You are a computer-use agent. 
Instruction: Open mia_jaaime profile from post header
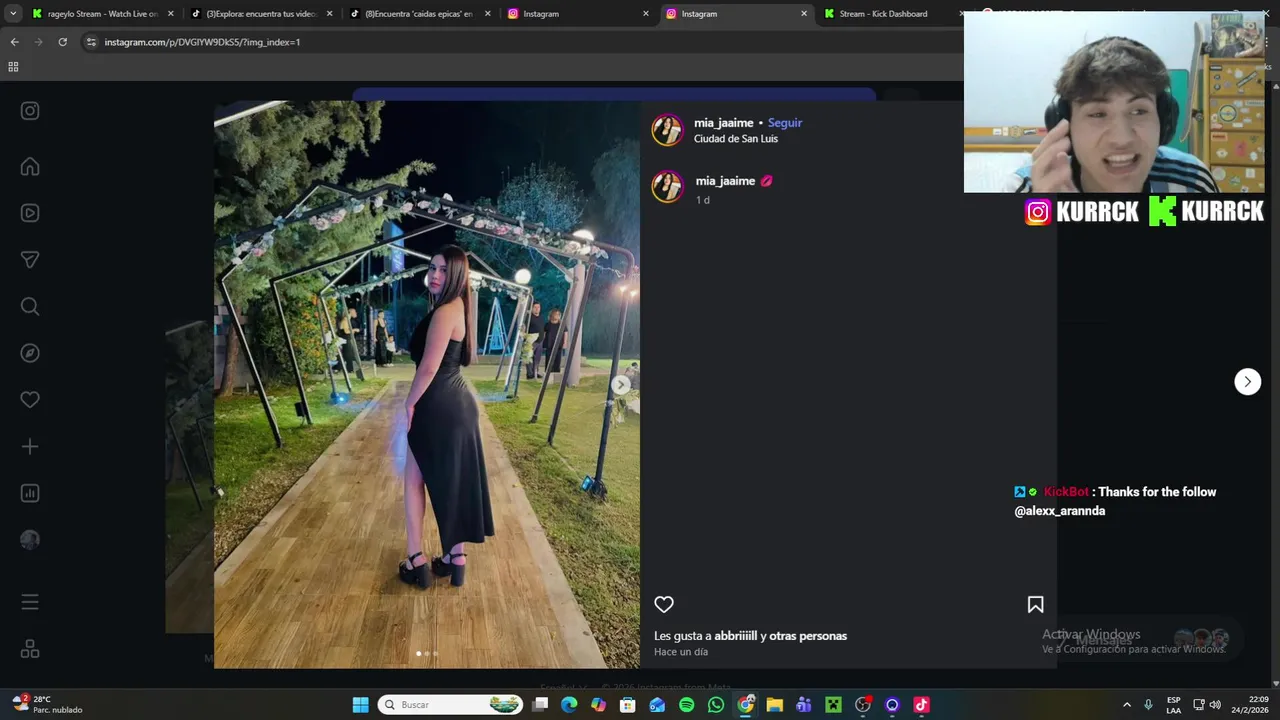coord(724,123)
